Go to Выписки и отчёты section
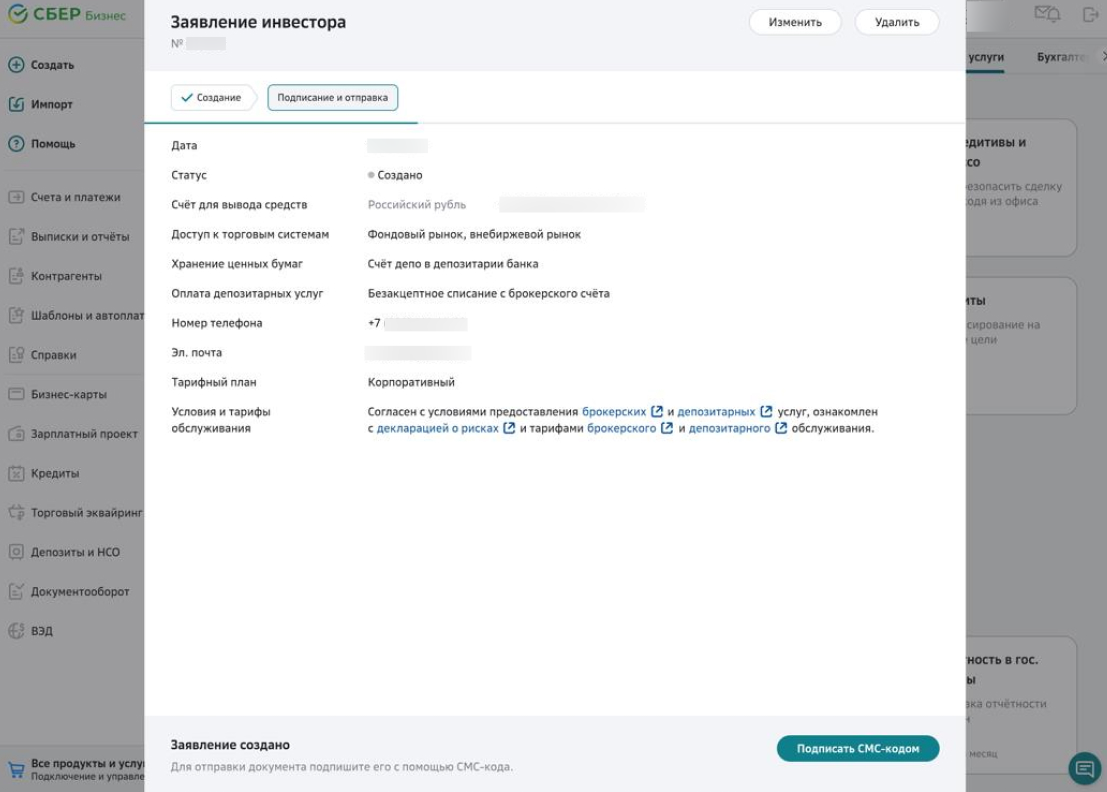The image size is (1107, 792). [79, 237]
